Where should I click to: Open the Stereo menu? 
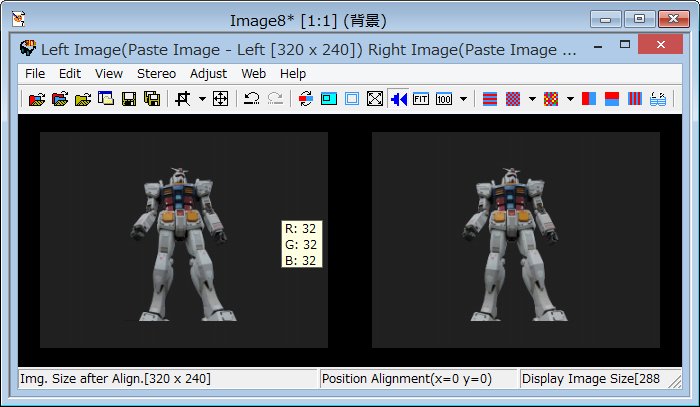point(156,74)
